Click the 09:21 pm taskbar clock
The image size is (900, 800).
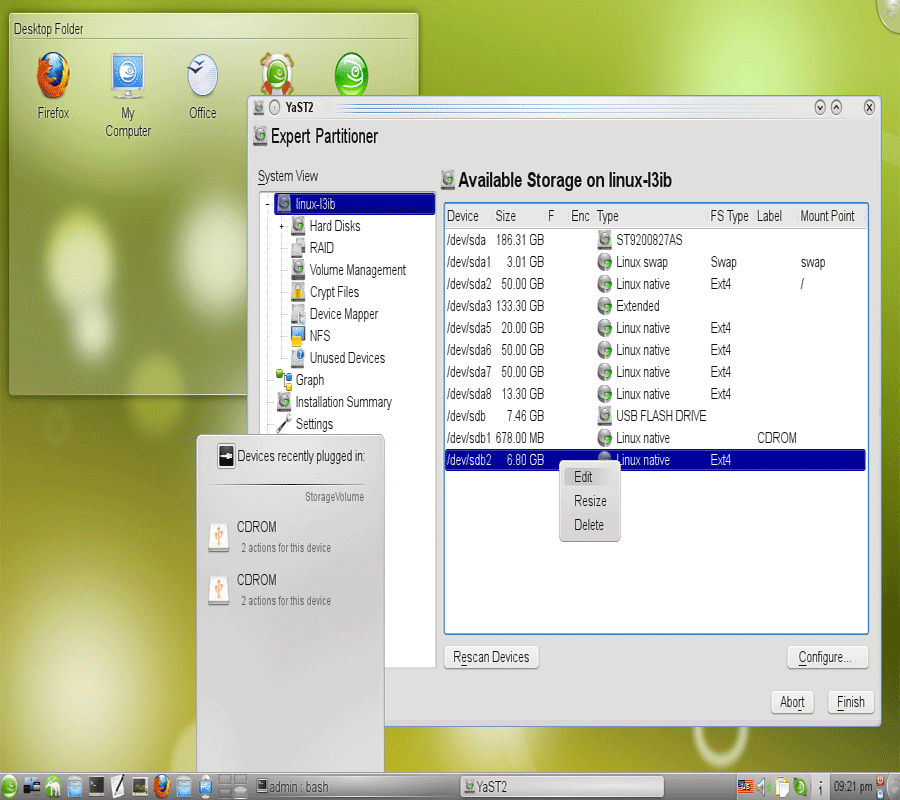(853, 787)
